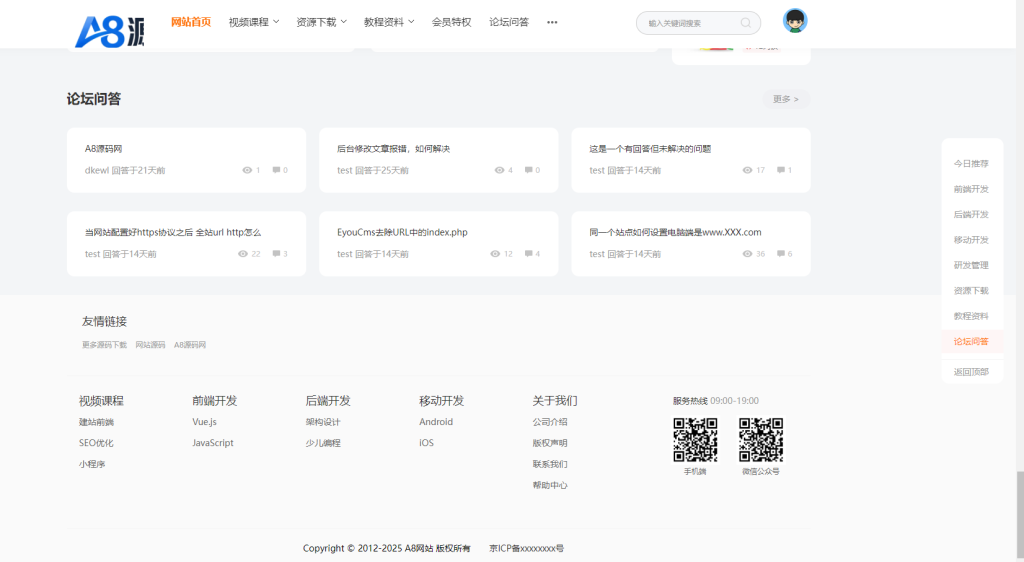Viewport: 1024px width, 562px height.
Task: Click the 建站前端 footer link
Action: (x=96, y=422)
